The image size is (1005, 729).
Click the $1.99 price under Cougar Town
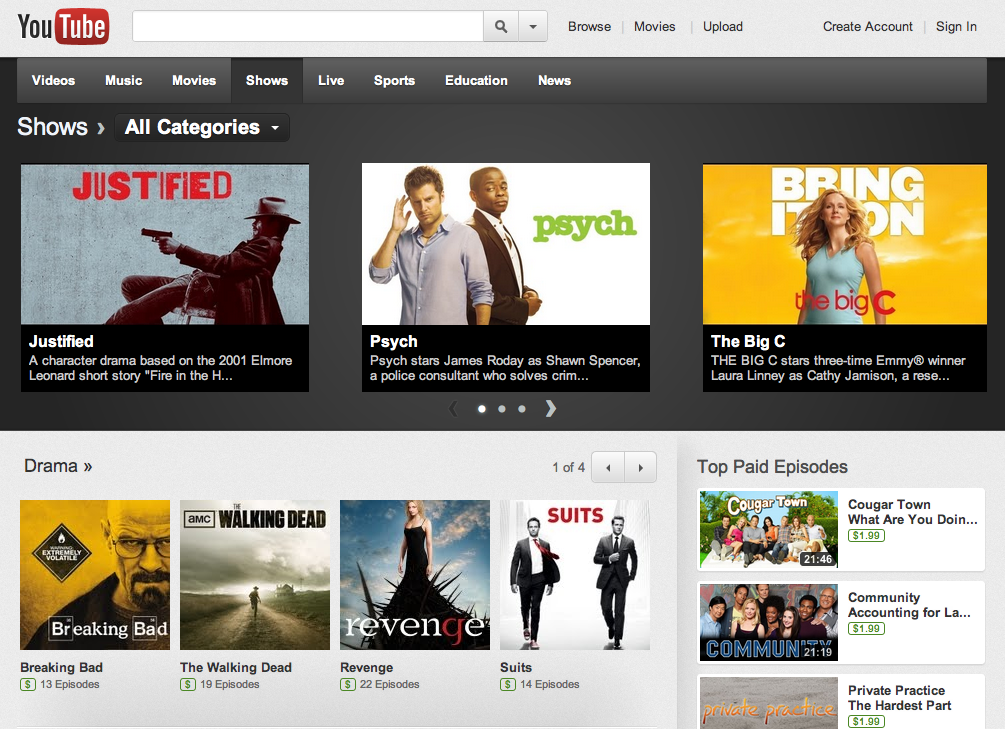click(x=866, y=535)
